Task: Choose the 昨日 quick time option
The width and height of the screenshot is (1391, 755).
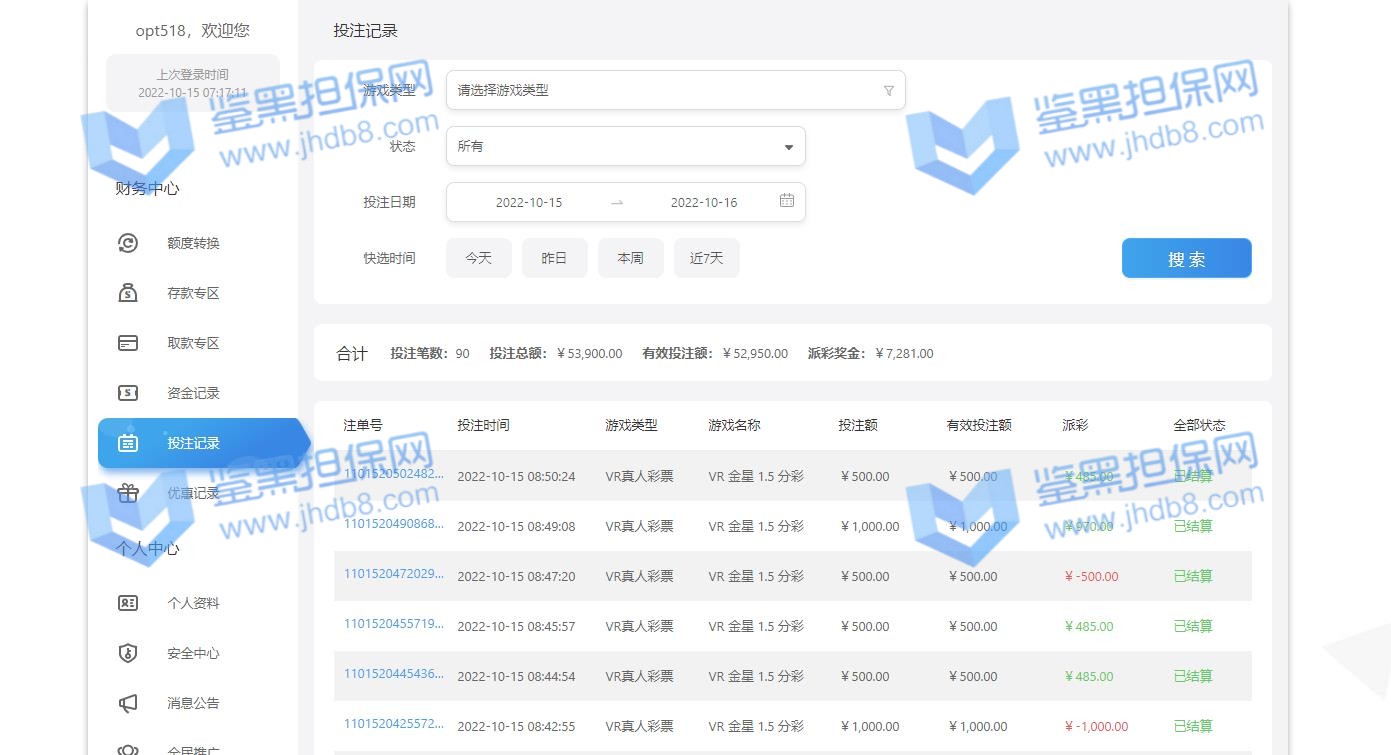Action: pos(554,258)
